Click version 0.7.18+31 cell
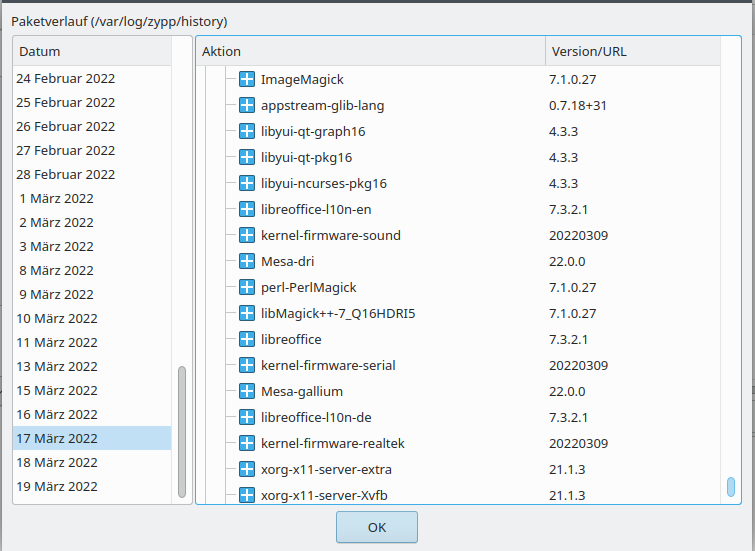Viewport: 755px width, 551px height. tap(578, 105)
